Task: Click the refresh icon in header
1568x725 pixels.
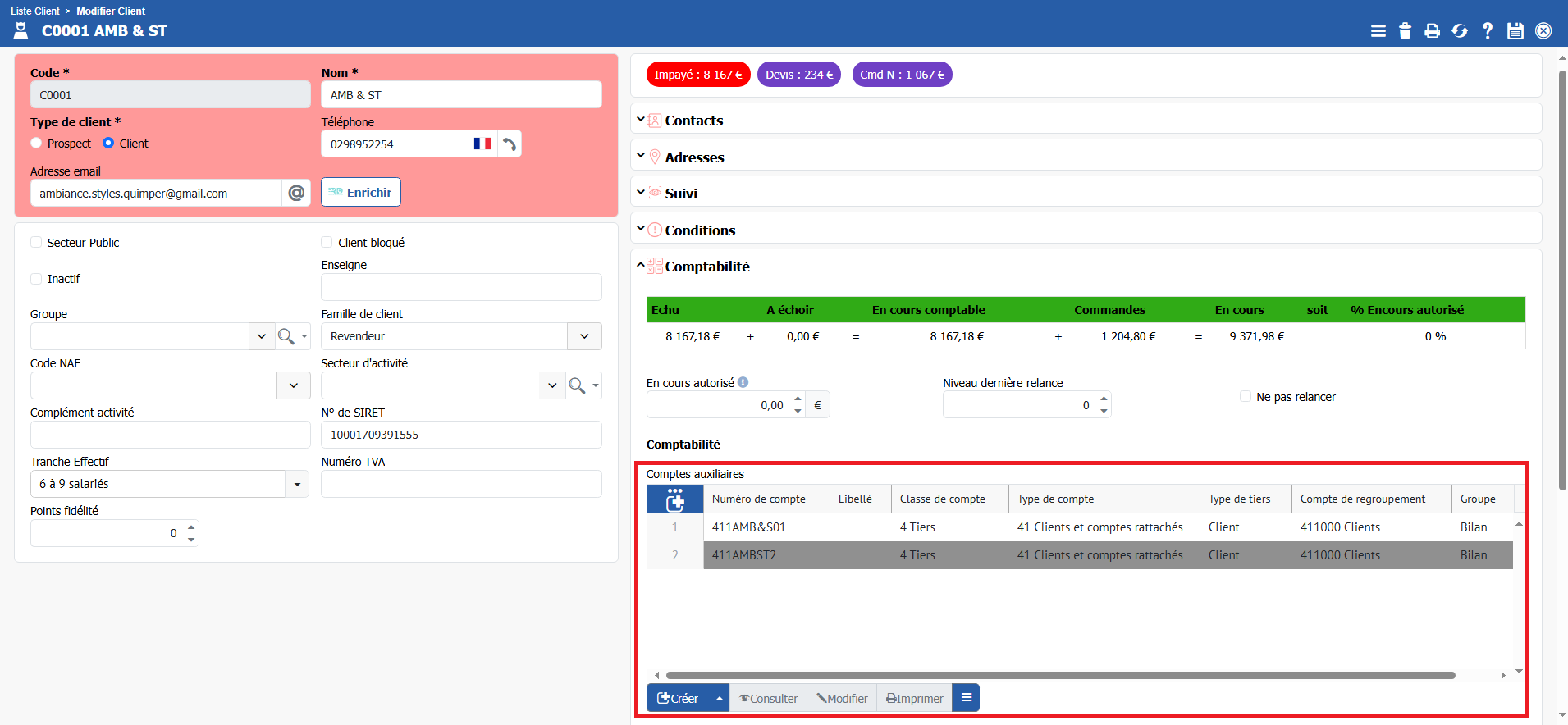Action: coord(1460,30)
